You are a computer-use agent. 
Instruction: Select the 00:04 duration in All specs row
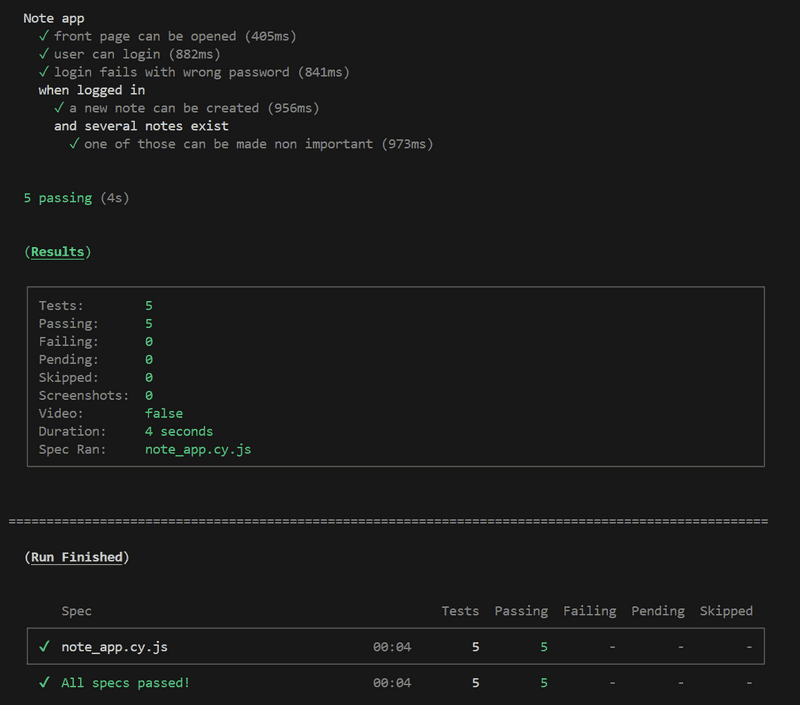[x=392, y=683]
